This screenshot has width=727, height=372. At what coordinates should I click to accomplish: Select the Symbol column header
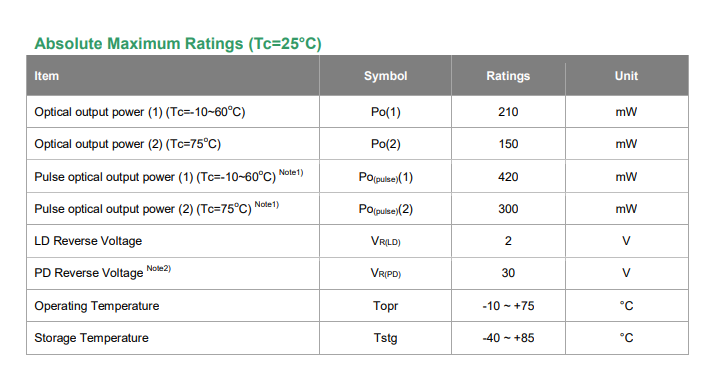[385, 76]
